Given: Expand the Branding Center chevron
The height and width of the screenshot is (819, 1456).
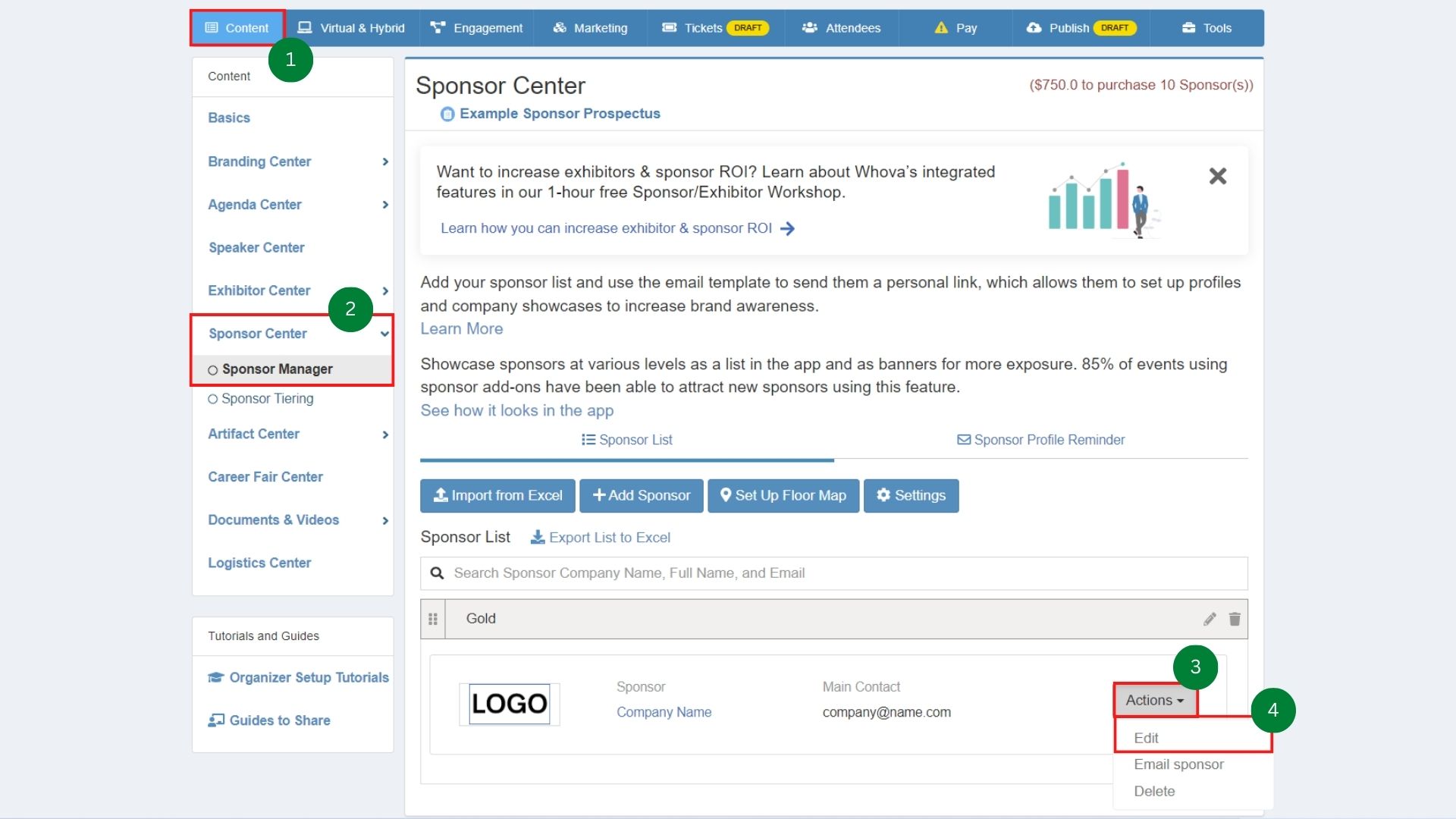Looking at the screenshot, I should point(385,162).
